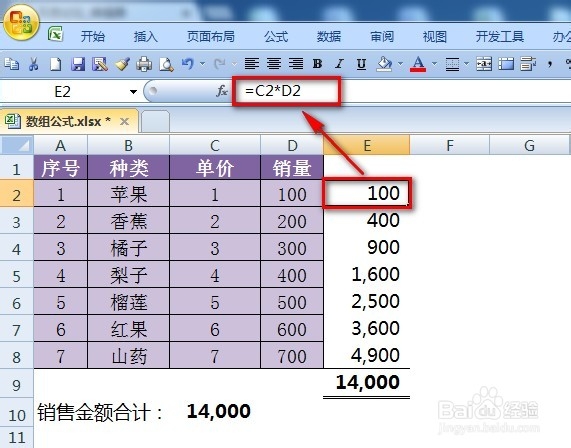
Task: Save the workbook using the floppy disk icon
Action: pos(78,64)
